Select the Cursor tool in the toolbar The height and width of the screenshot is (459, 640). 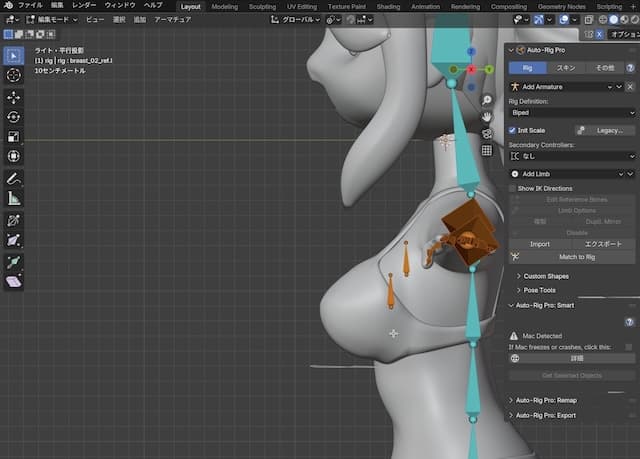[14, 75]
